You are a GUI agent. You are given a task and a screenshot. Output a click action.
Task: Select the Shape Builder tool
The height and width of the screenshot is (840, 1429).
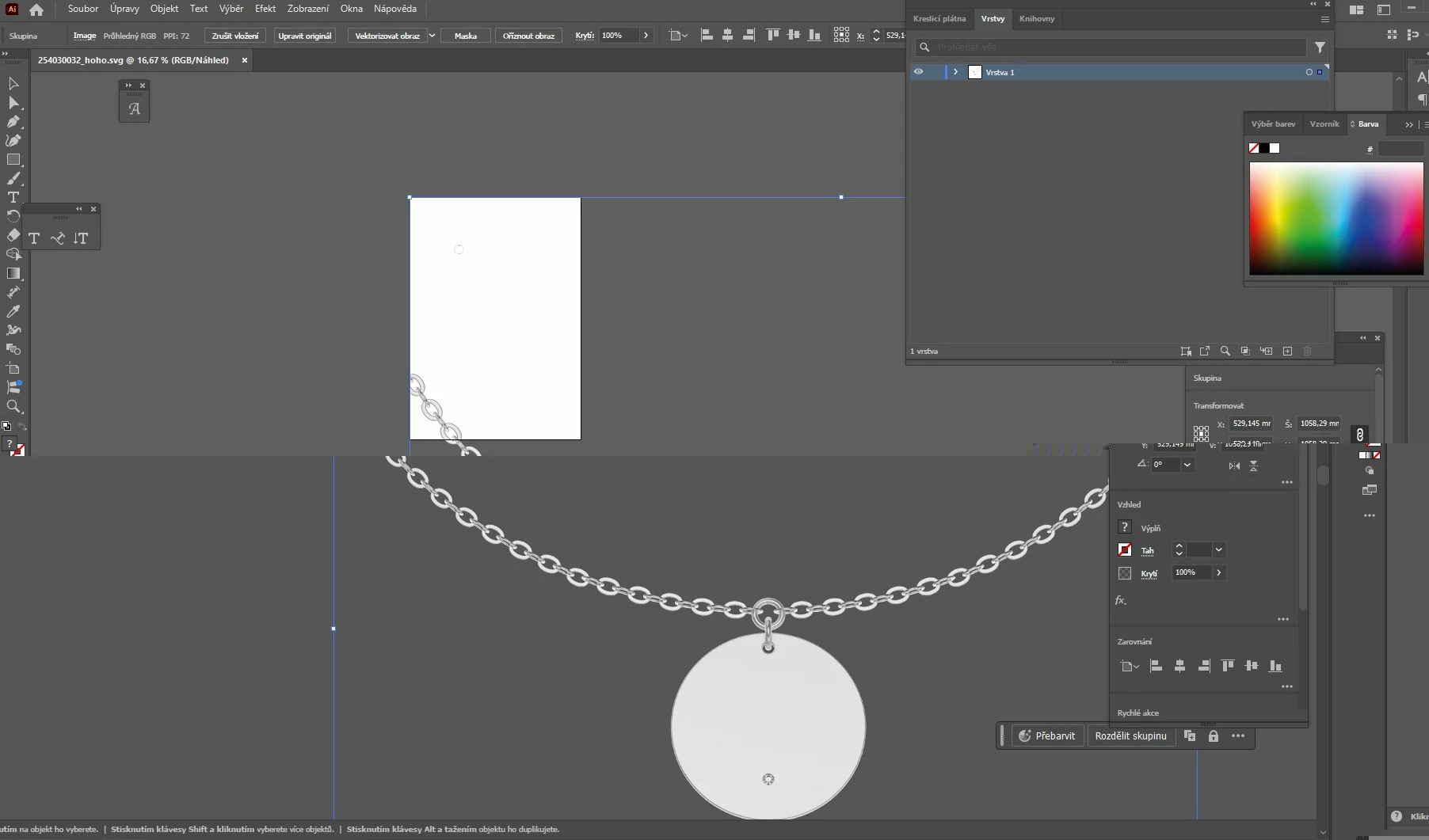13,254
